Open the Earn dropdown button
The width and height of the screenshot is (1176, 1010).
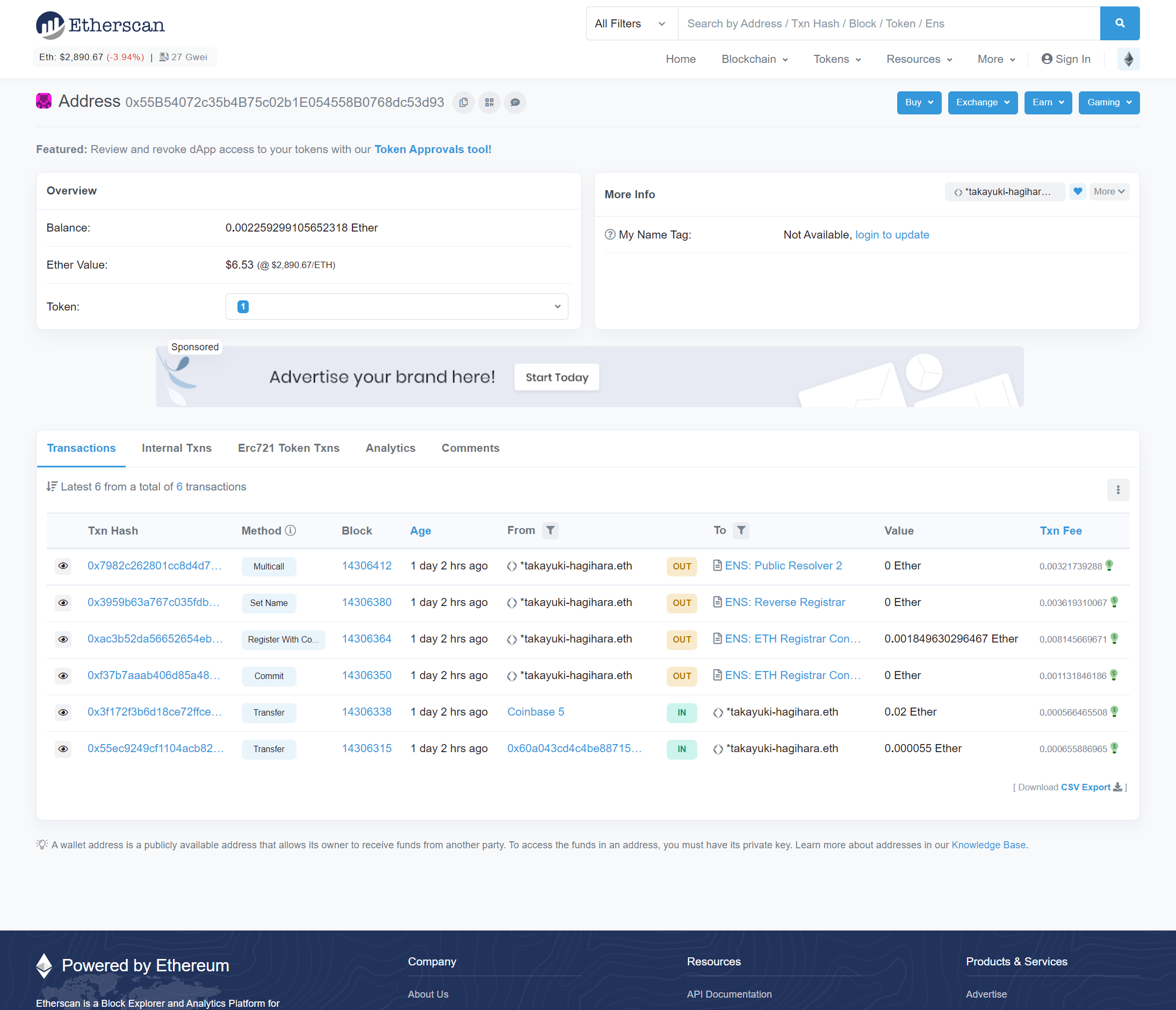[1048, 103]
